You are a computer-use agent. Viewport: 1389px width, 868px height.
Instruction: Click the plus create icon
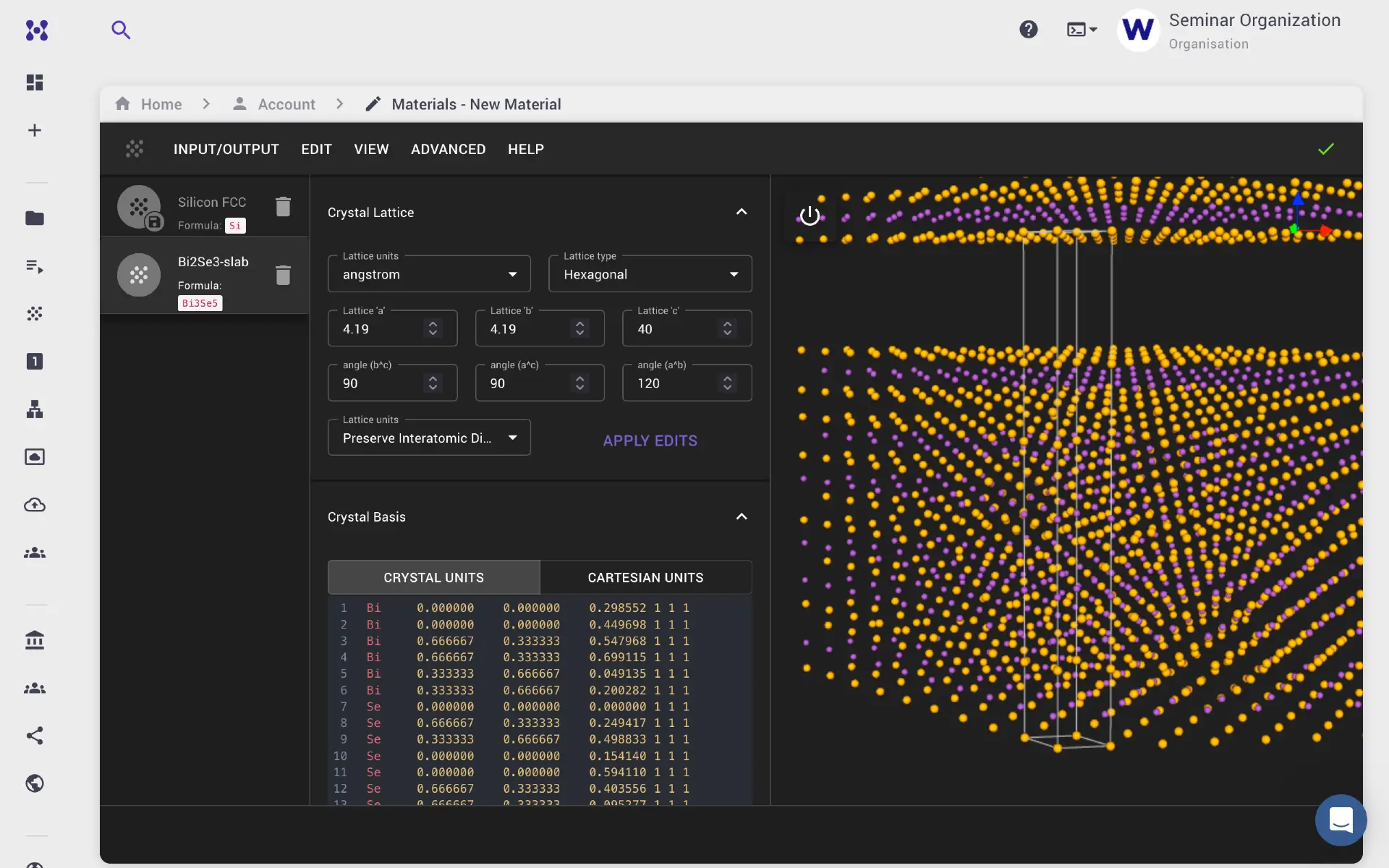click(x=35, y=130)
